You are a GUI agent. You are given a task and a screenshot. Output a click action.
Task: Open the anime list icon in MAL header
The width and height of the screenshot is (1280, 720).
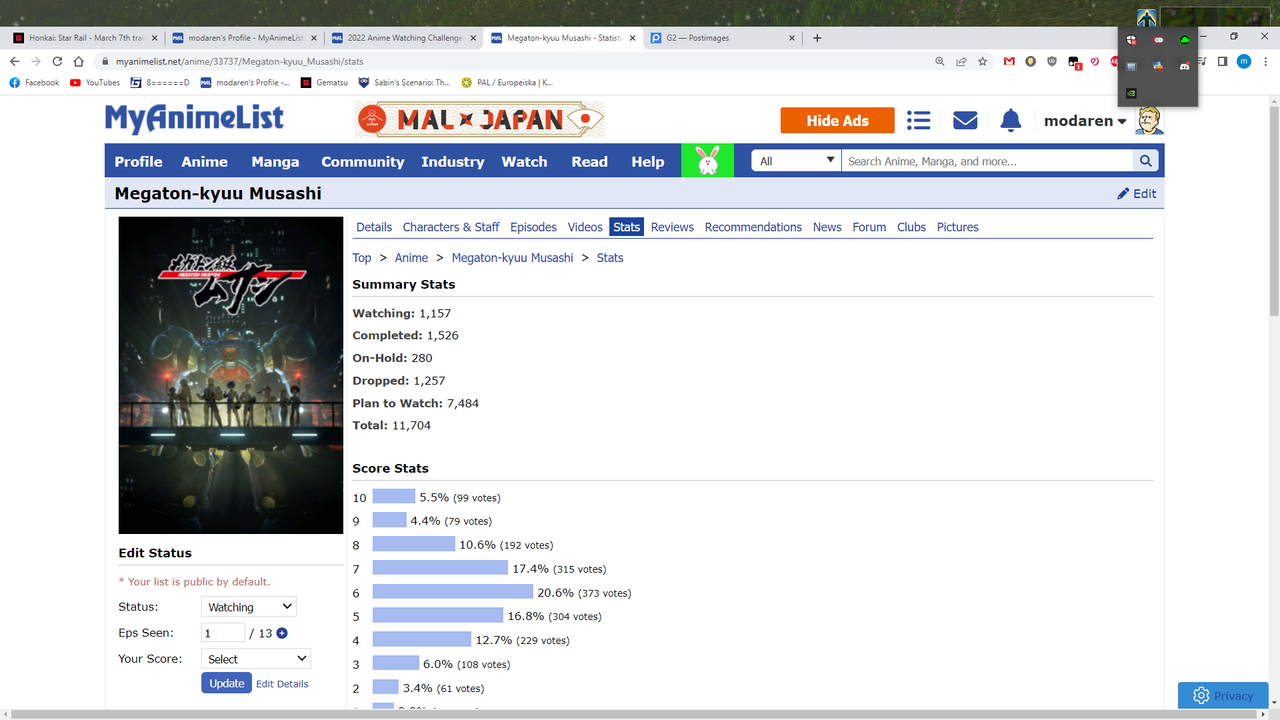[x=918, y=120]
